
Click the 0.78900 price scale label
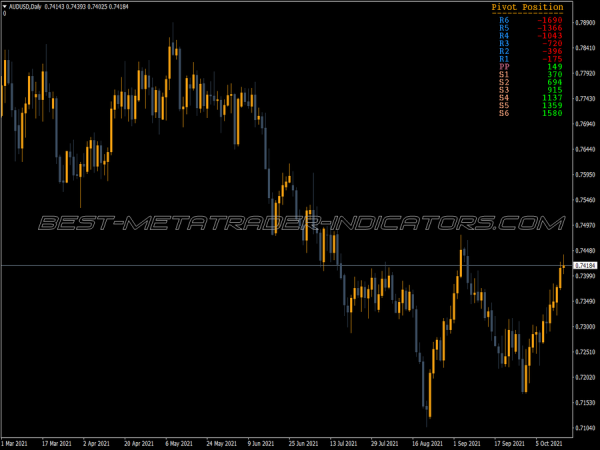pyautogui.click(x=585, y=23)
